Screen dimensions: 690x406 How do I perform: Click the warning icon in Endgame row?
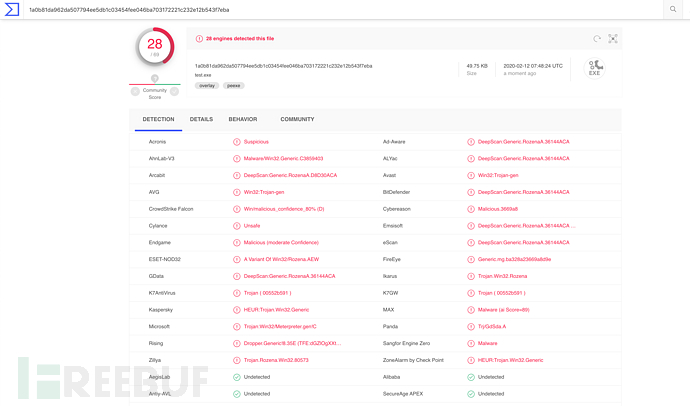tap(237, 242)
